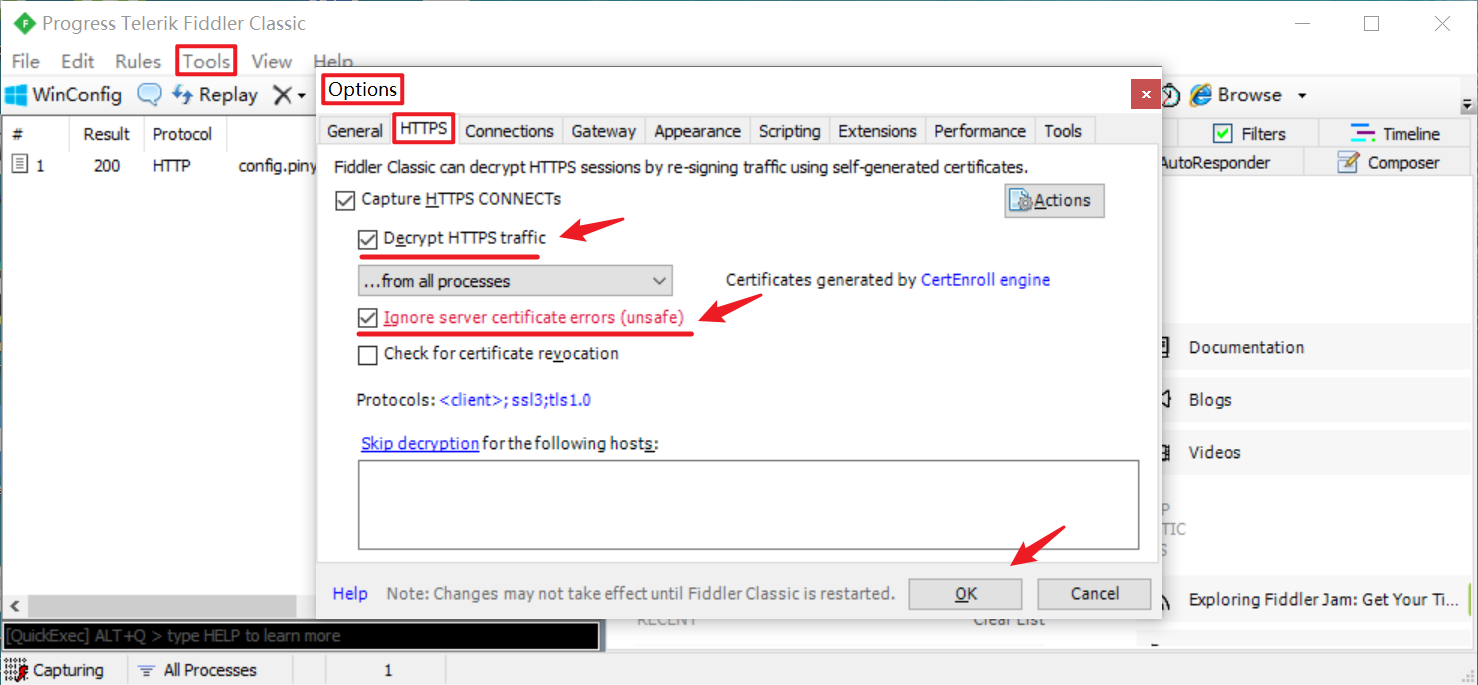
Task: Click the Capturing status indicator
Action: pyautogui.click(x=56, y=670)
